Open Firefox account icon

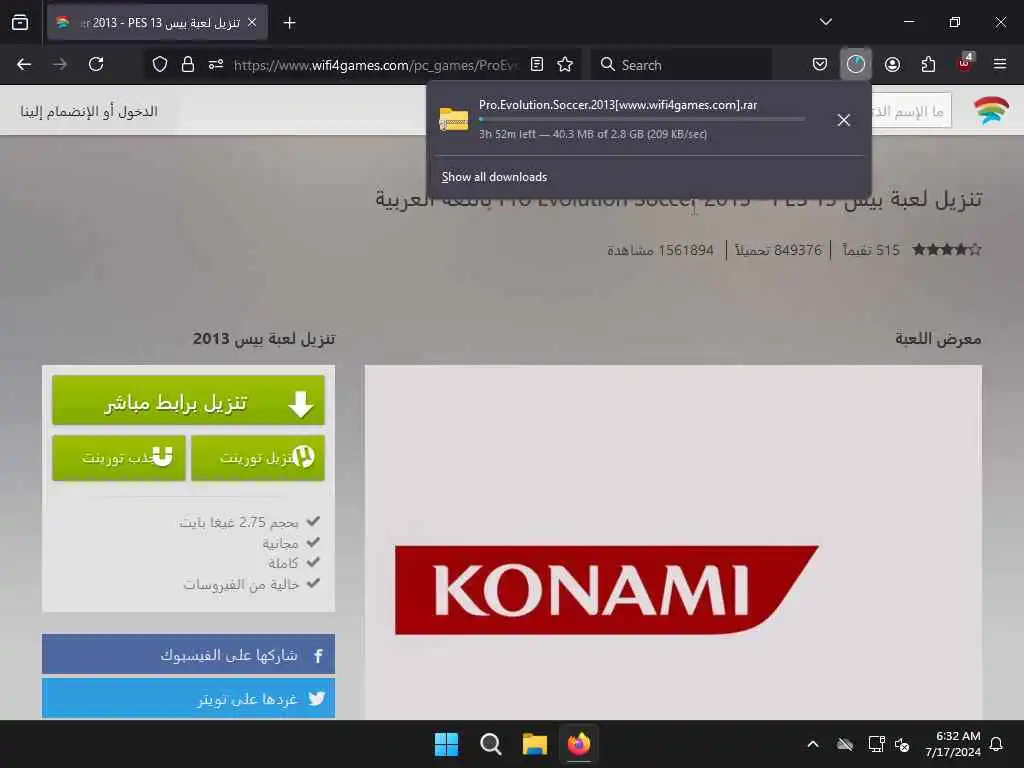click(892, 64)
